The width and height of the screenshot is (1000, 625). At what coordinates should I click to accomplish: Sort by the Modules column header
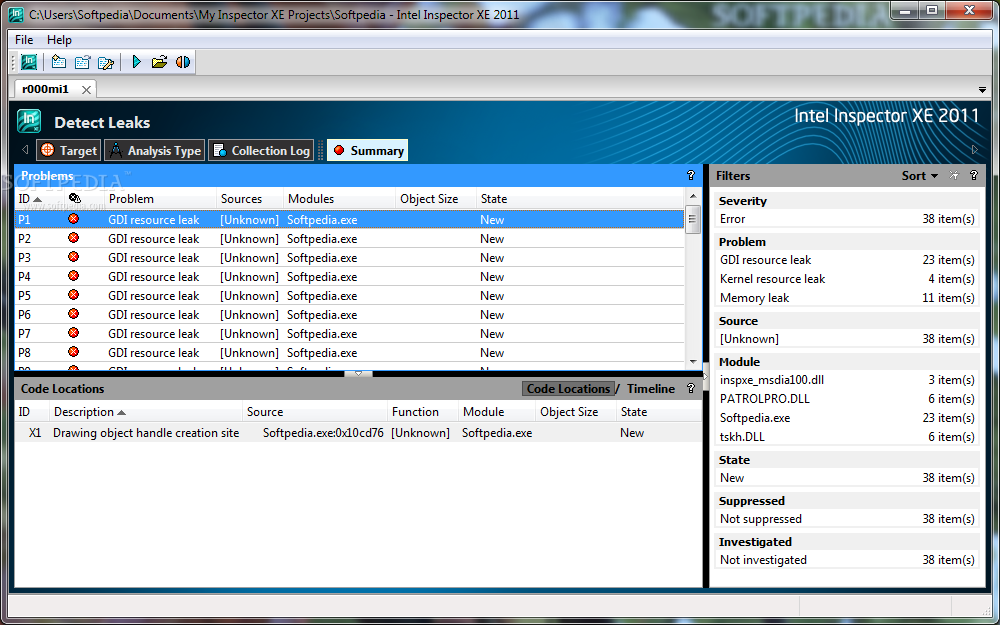[339, 199]
